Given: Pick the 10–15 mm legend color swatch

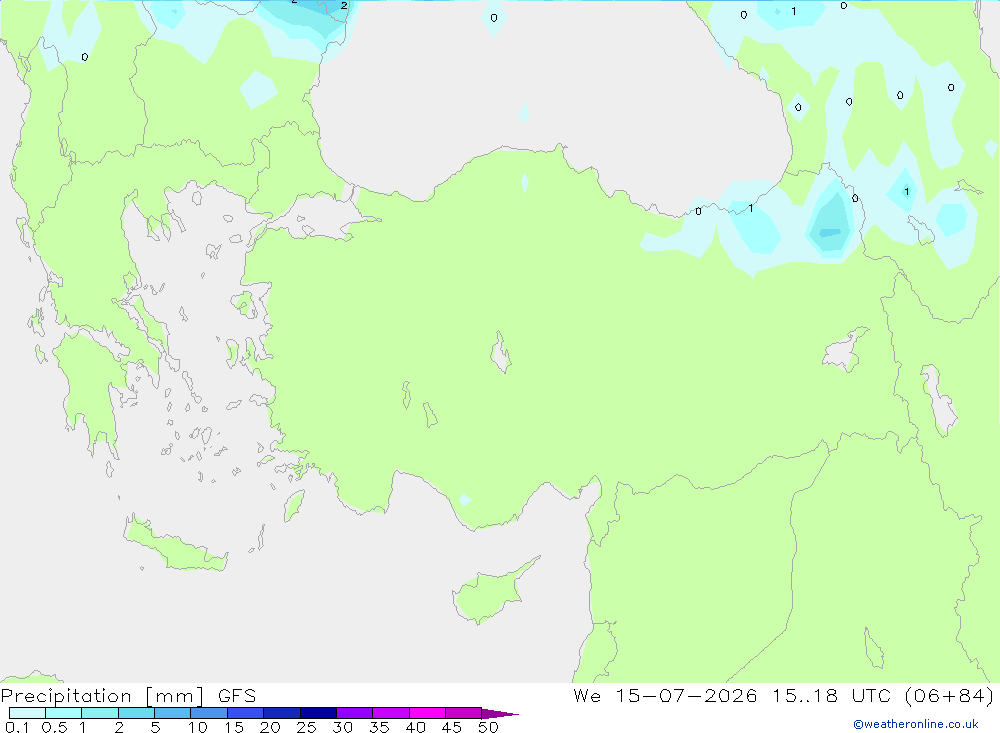Looking at the screenshot, I should (x=209, y=713).
